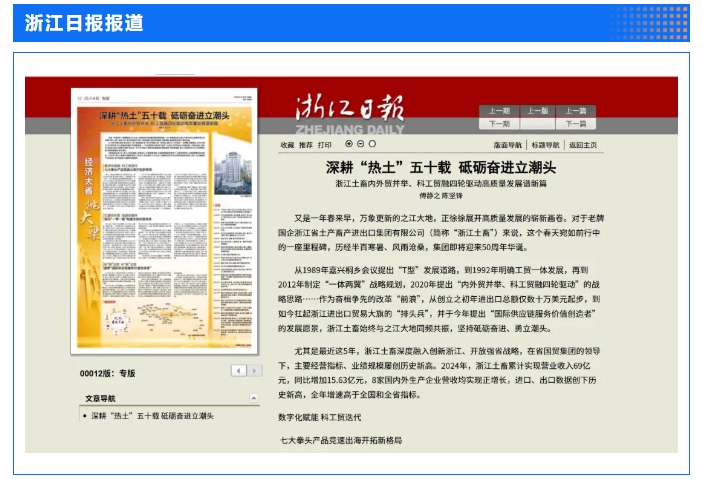Collapse the 文章导航 panel
The height and width of the screenshot is (481, 703).
click(252, 398)
